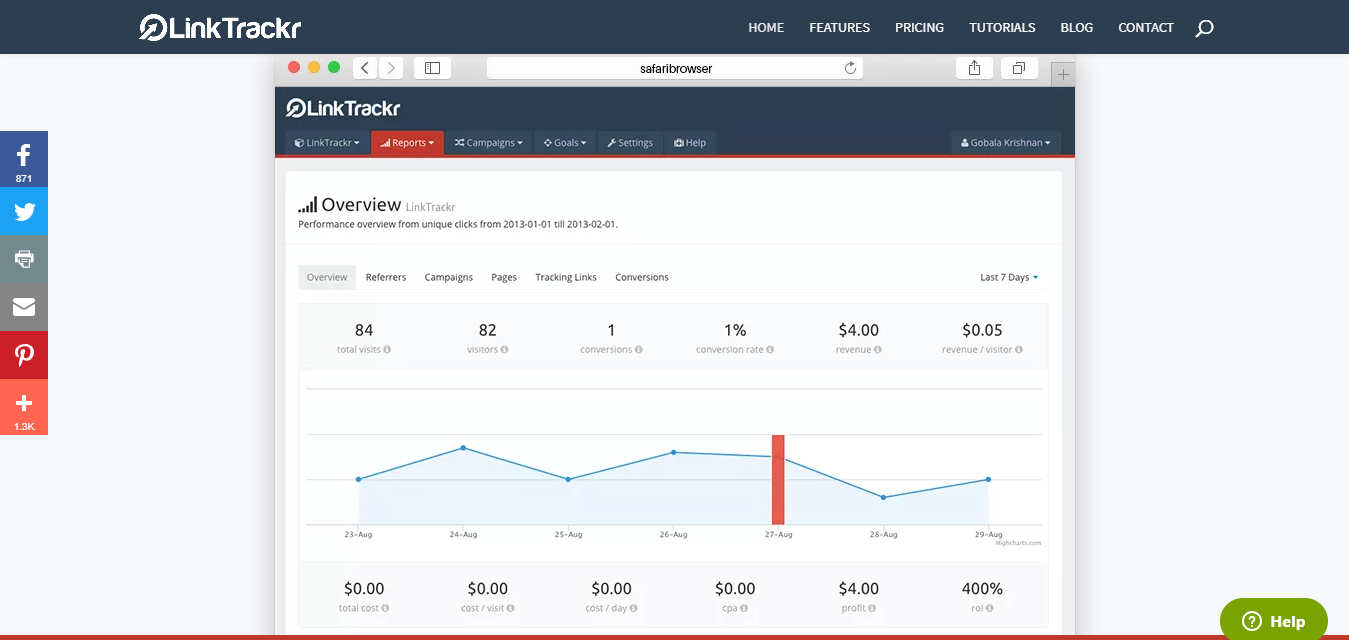The image size is (1349, 640).
Task: Click Safari share icon
Action: tap(974, 68)
